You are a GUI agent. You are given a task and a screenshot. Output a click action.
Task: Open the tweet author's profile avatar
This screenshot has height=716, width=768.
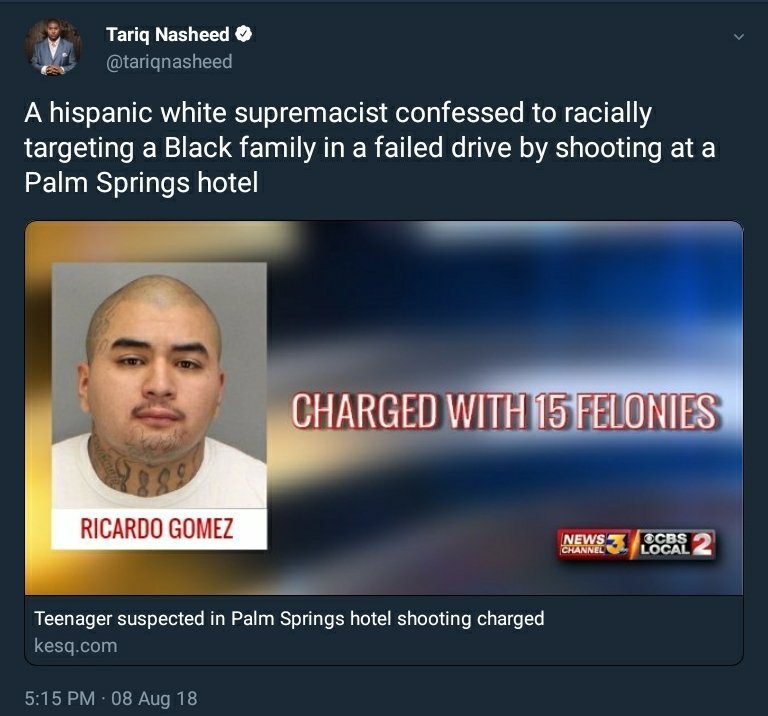pos(53,48)
